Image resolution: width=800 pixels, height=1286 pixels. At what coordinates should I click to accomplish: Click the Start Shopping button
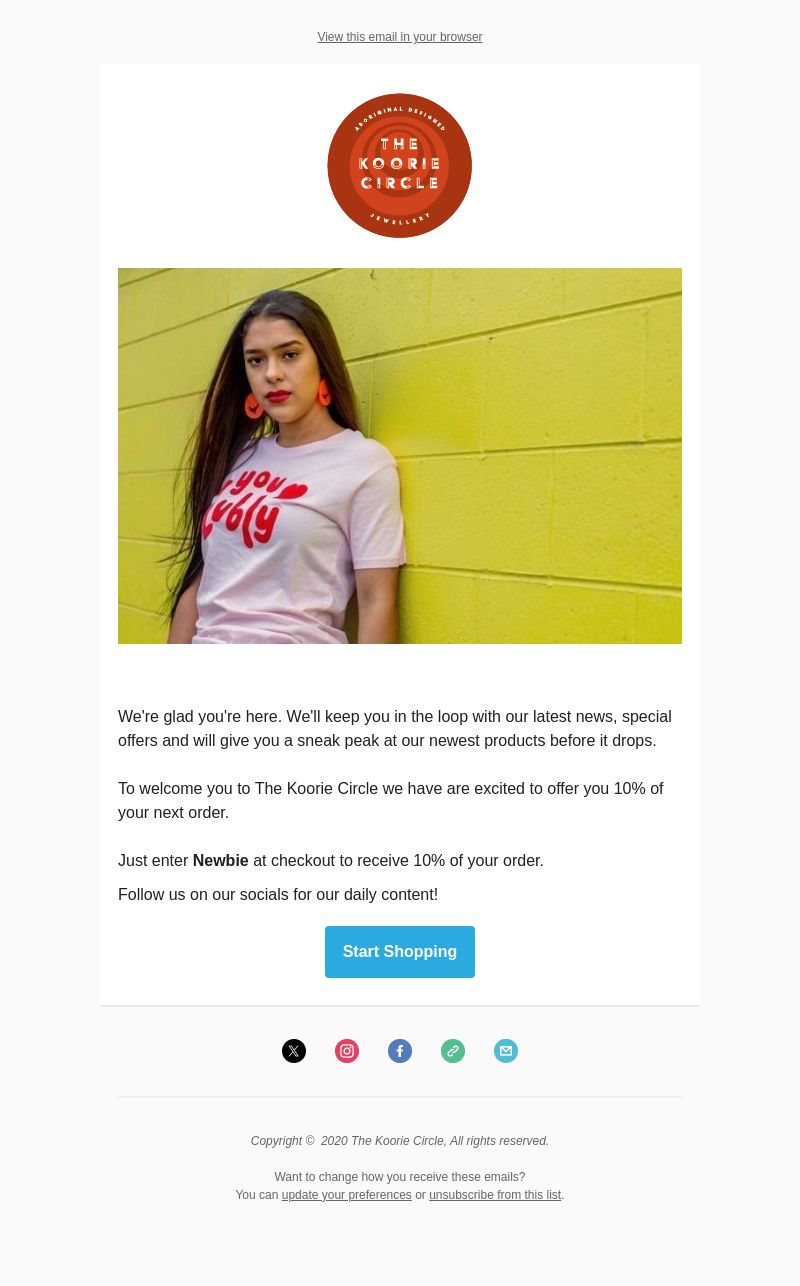[x=400, y=952]
